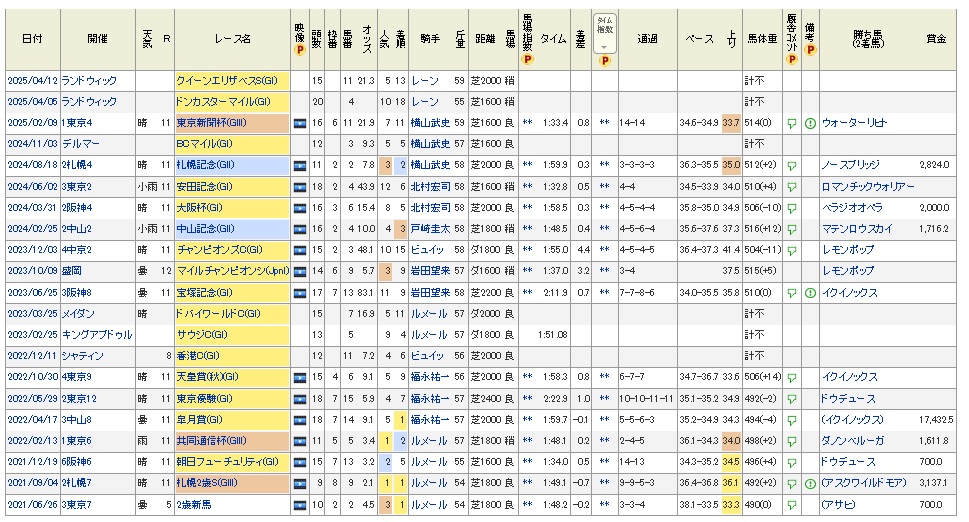
Task: Open winner horse ロマンチックウォリアー link
Action: pyautogui.click(x=868, y=187)
